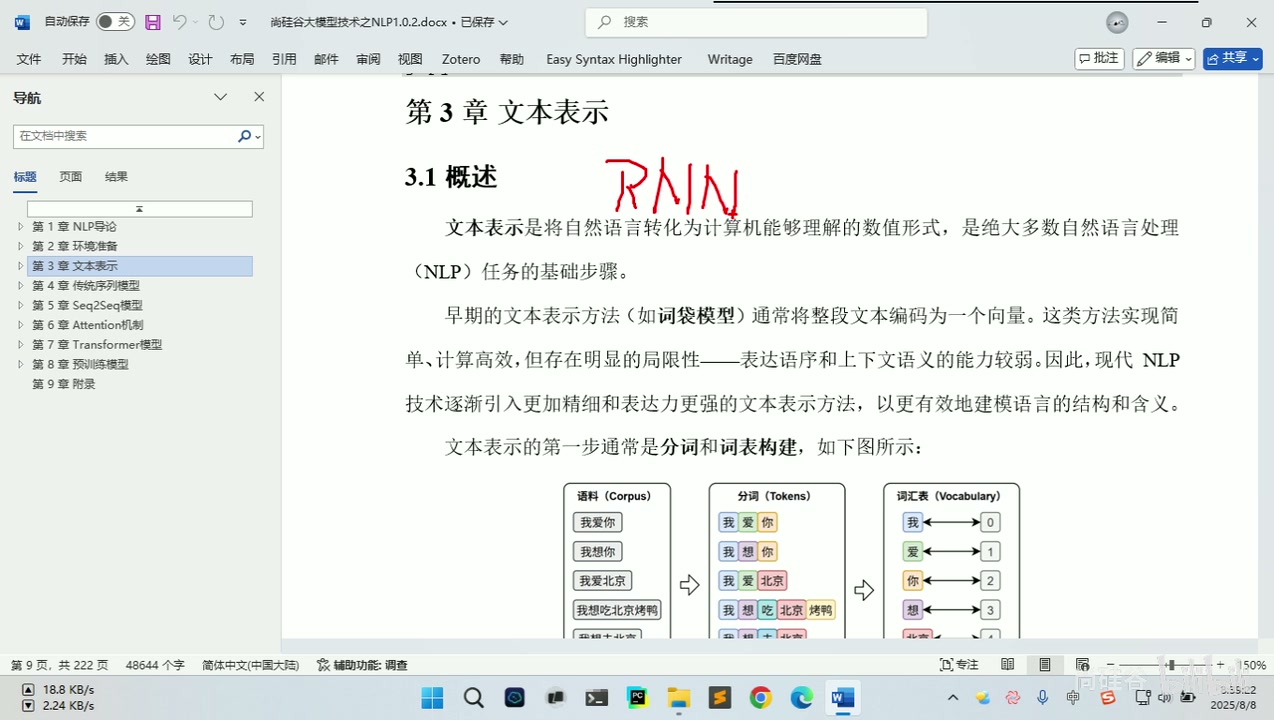Click the Windows Start button
This screenshot has width=1274, height=720.
tap(432, 697)
